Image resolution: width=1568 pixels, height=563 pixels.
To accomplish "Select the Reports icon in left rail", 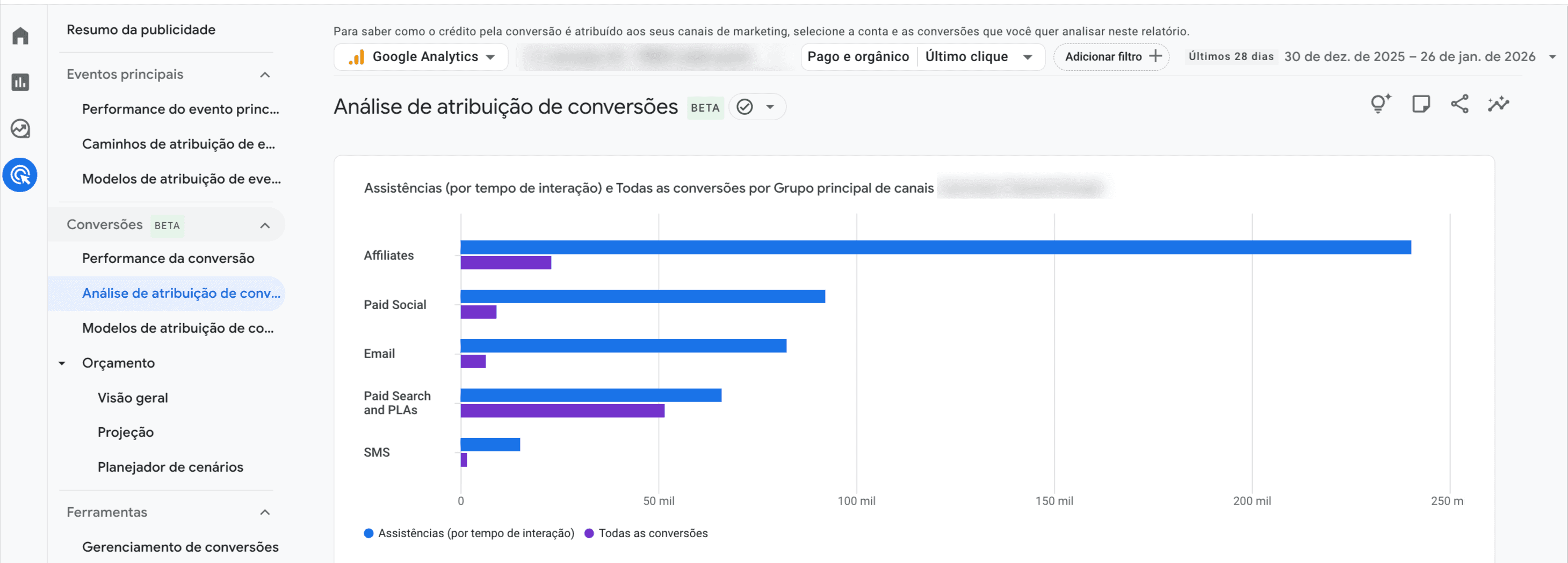I will [20, 83].
